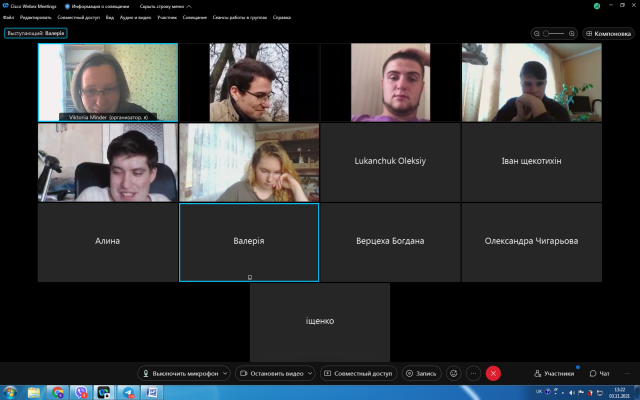Open File Explorer from the taskbar

pos(34,393)
